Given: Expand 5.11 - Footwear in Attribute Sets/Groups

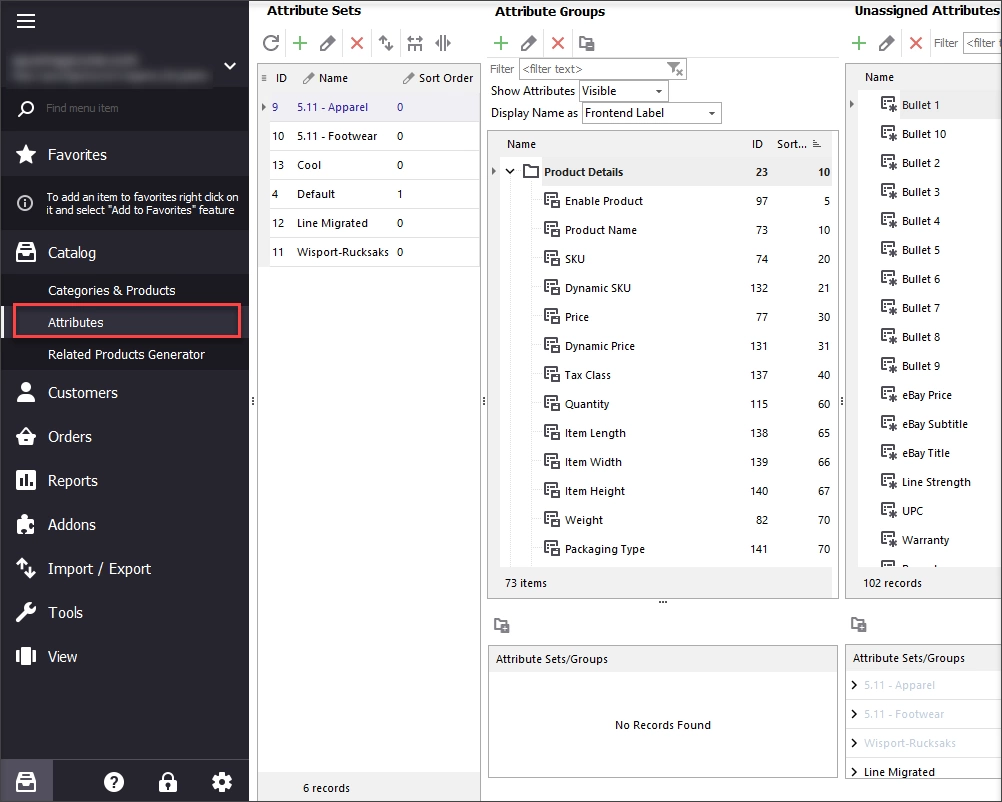Looking at the screenshot, I should point(854,714).
